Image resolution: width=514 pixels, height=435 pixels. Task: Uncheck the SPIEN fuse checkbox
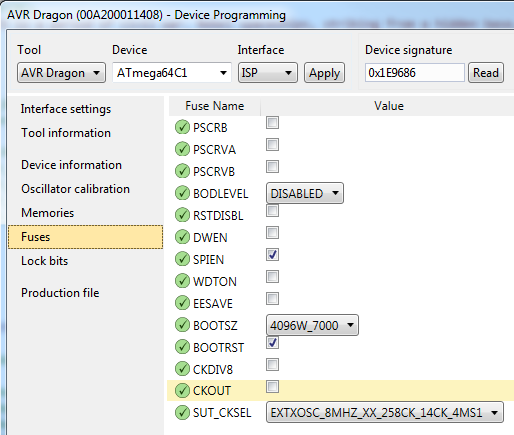tap(272, 255)
